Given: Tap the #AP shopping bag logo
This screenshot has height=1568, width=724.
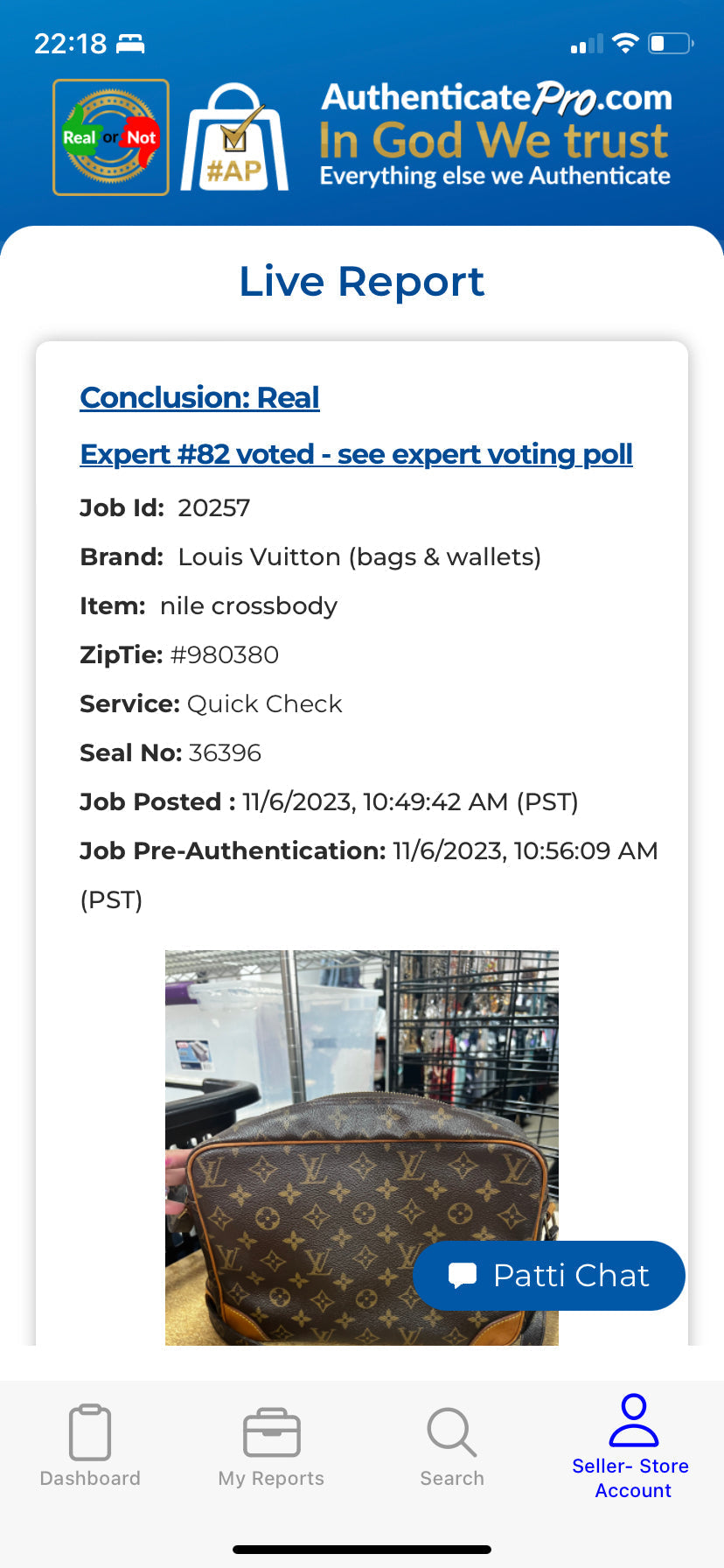Looking at the screenshot, I should click(234, 138).
